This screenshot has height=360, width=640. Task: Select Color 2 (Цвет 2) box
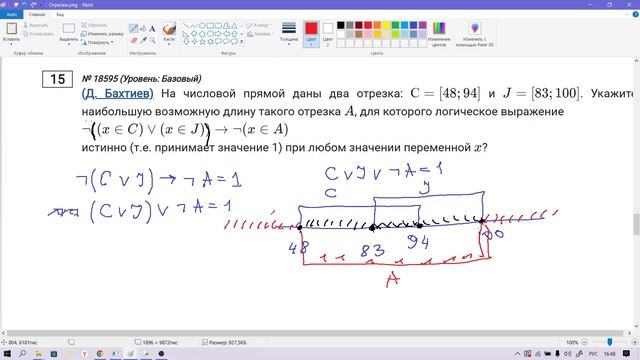pyautogui.click(x=328, y=34)
